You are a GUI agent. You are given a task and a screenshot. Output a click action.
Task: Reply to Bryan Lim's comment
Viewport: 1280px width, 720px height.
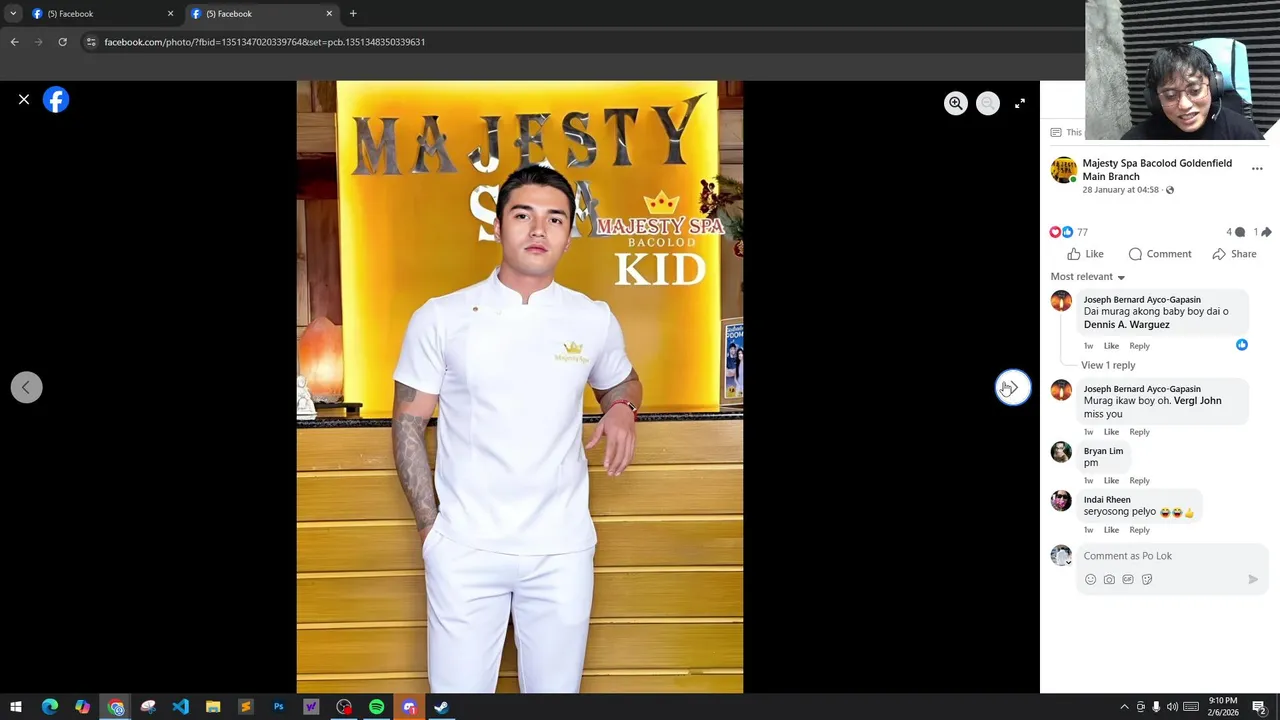pos(1139,481)
